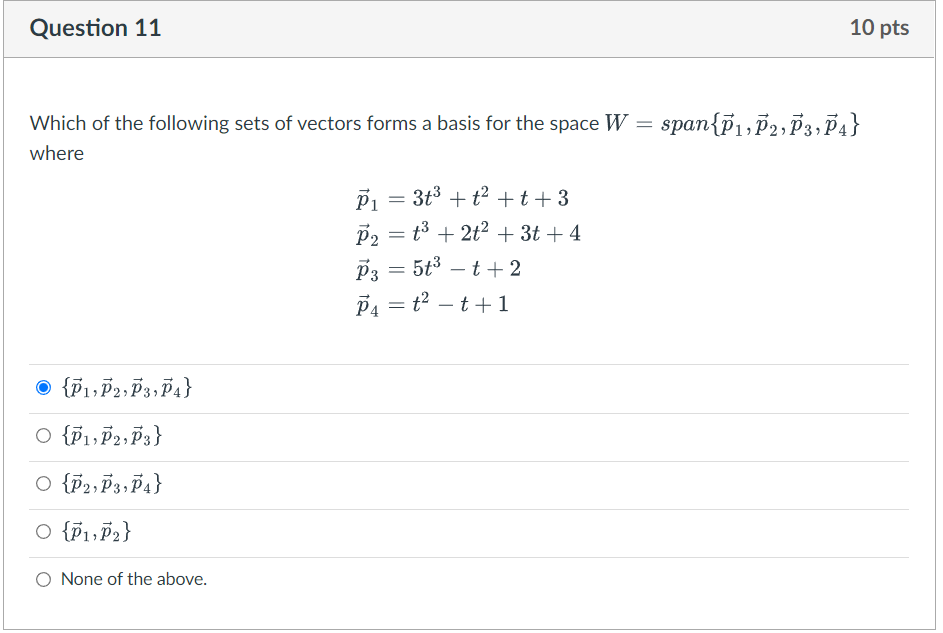Select the None of the above option
This screenshot has width=943, height=633.
point(43,579)
